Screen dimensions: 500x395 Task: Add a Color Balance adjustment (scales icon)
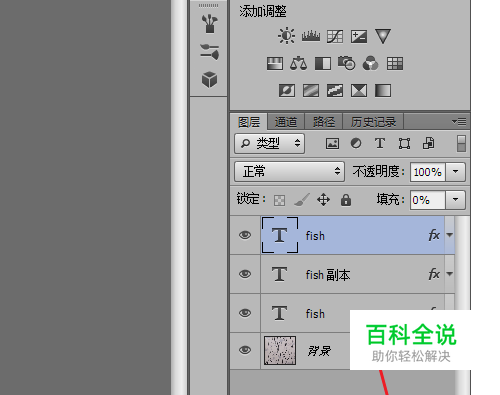pos(298,63)
